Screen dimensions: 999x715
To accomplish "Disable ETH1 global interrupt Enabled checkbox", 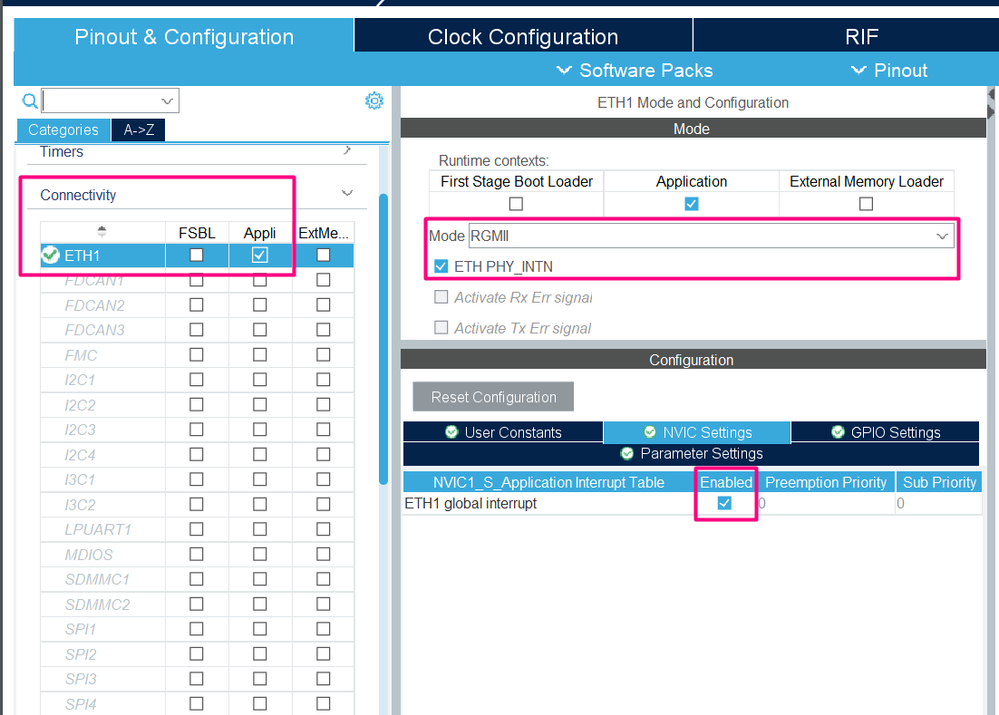I will pos(724,503).
